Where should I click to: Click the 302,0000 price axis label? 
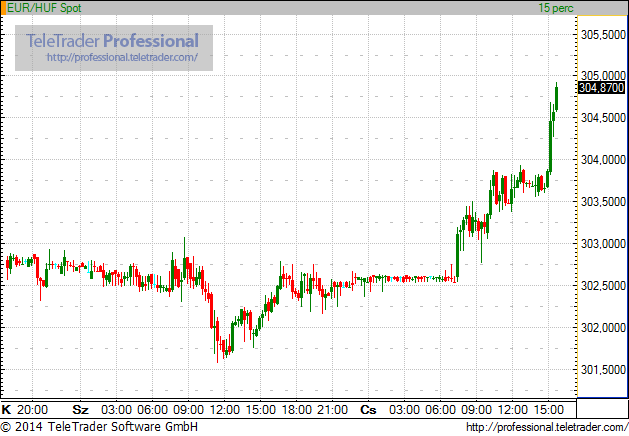pos(603,328)
